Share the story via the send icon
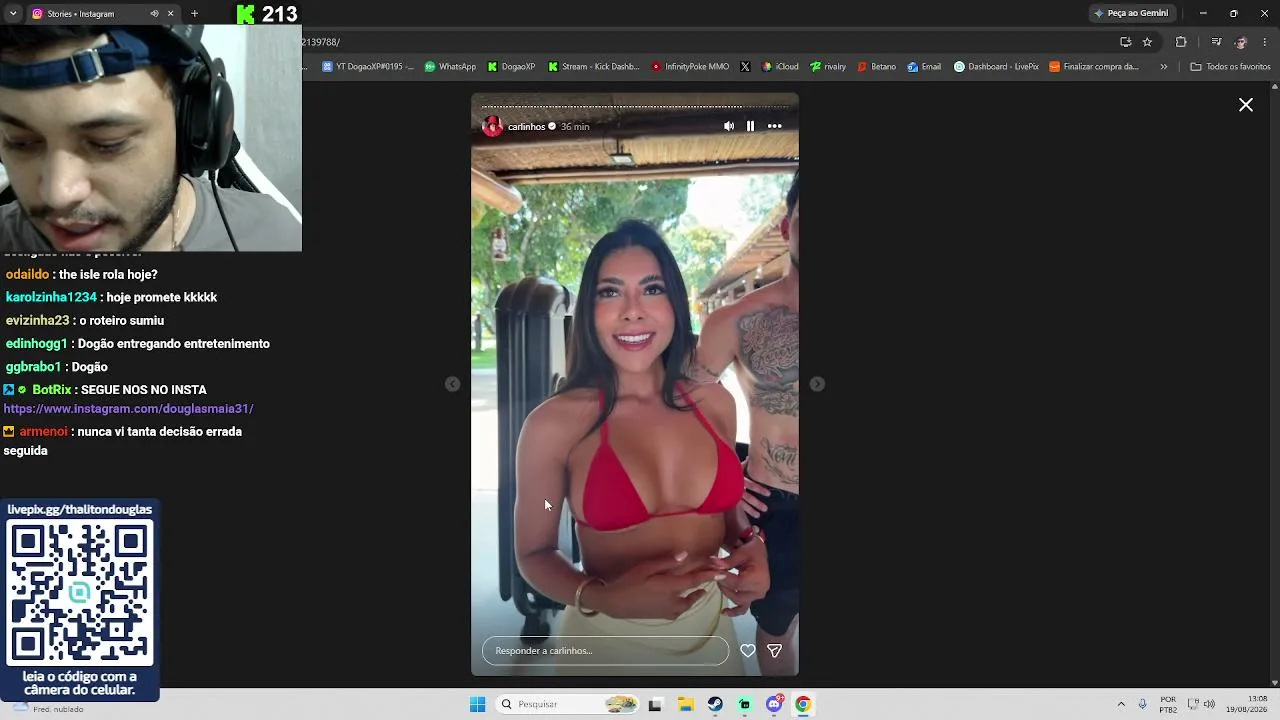Image resolution: width=1280 pixels, height=720 pixels. point(774,651)
